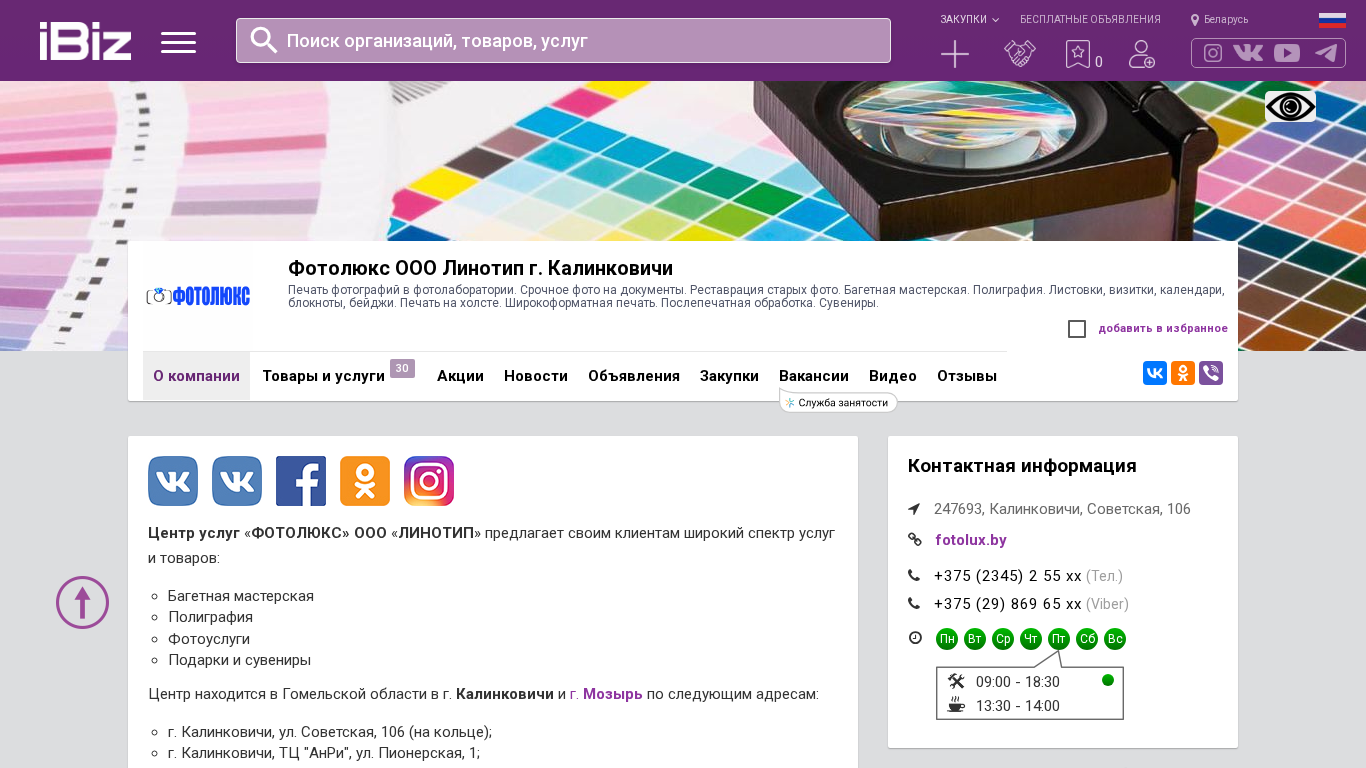Switch to 'Товары и услуги' tab
The image size is (1366, 768).
323,376
